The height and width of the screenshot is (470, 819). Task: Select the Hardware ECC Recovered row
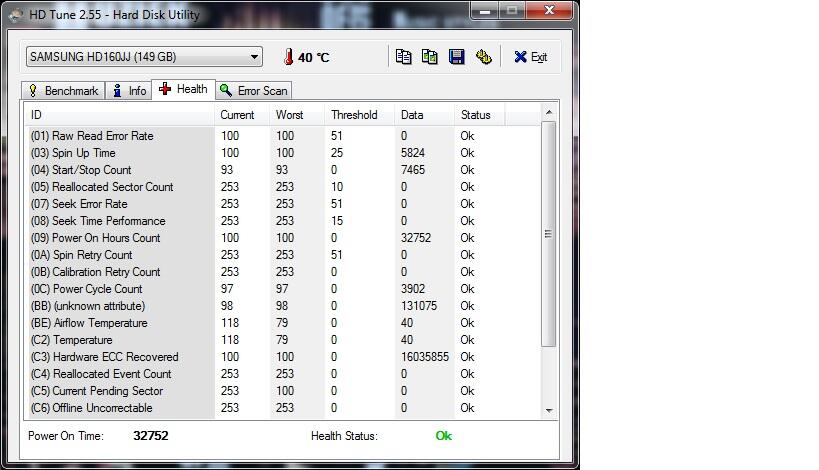pyautogui.click(x=282, y=357)
